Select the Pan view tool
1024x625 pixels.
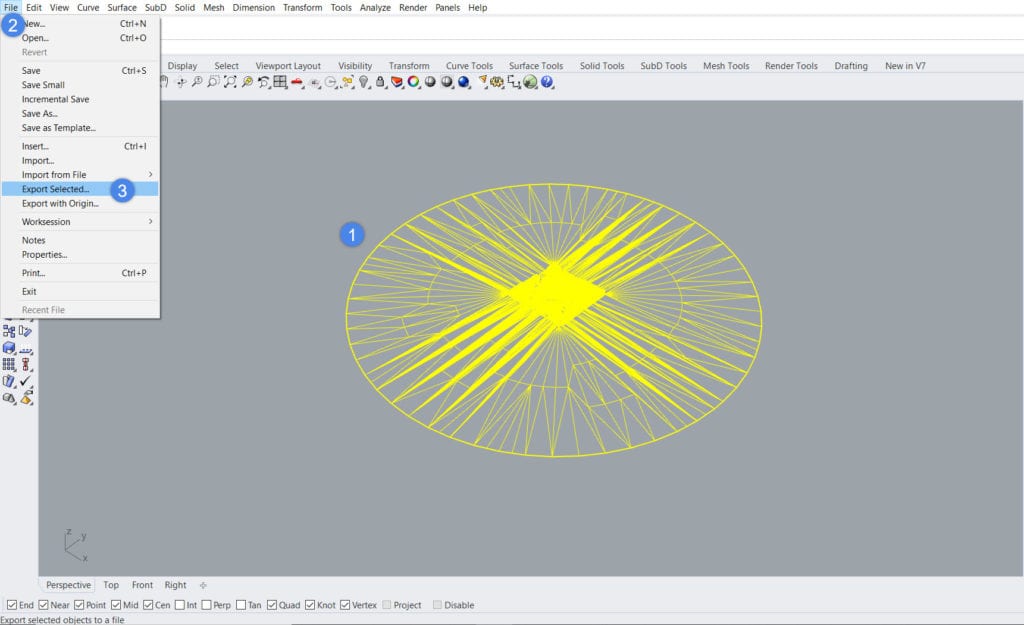click(165, 84)
